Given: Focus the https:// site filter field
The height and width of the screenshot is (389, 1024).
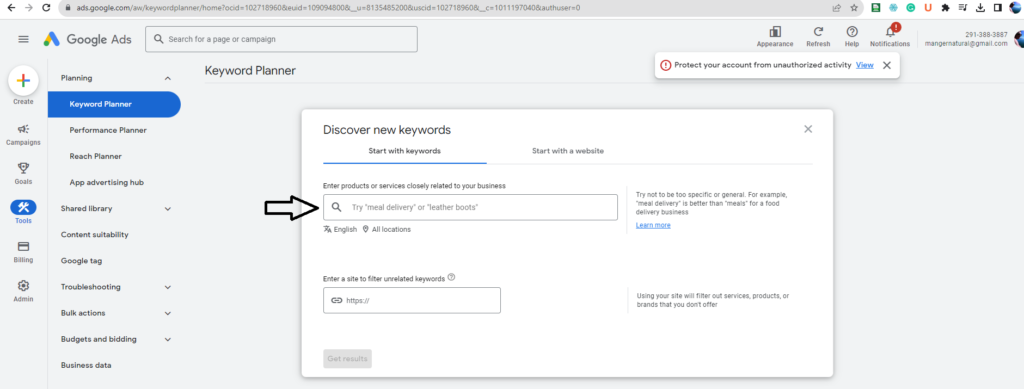Looking at the screenshot, I should pos(412,300).
